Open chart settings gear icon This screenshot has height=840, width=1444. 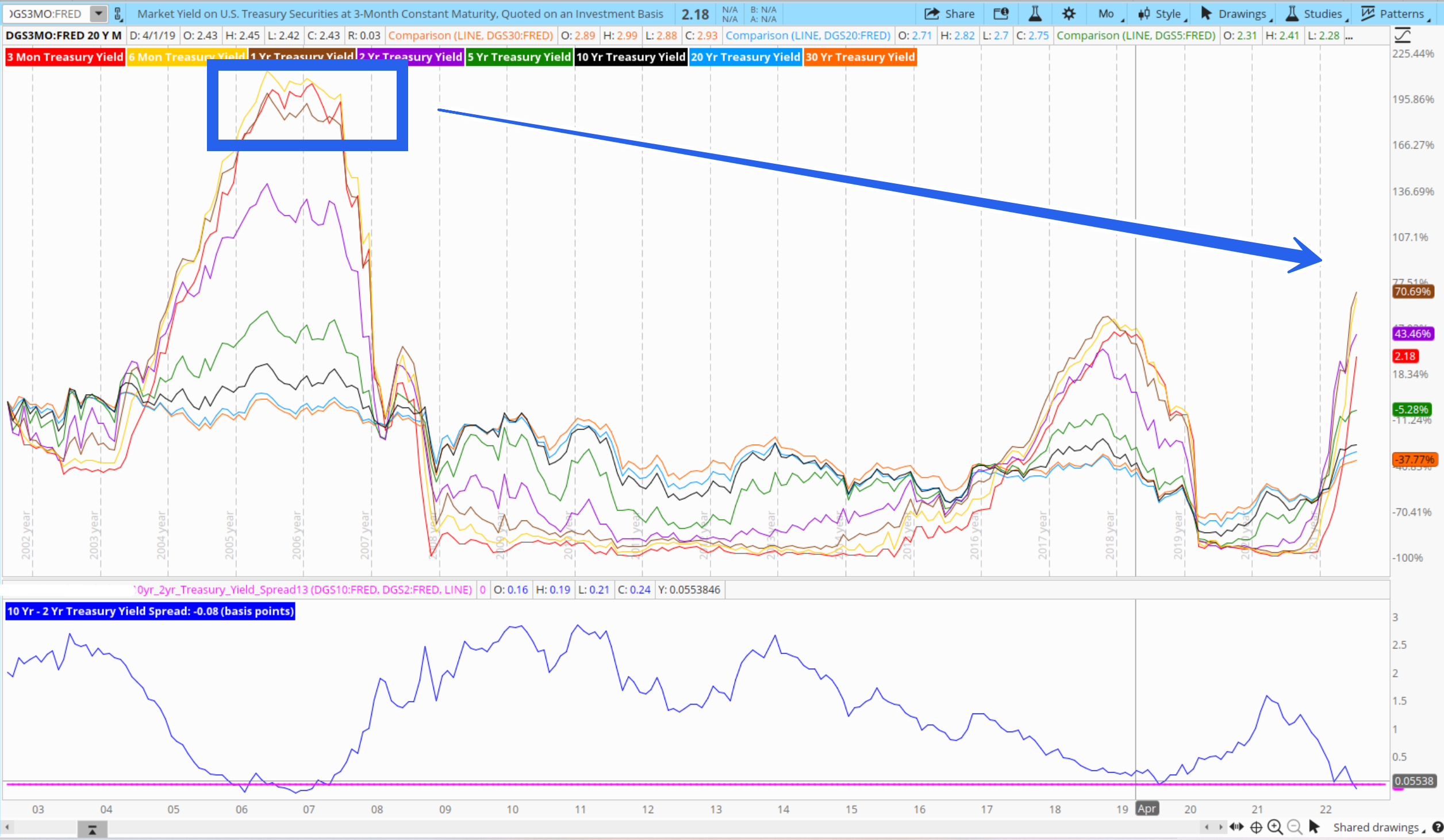click(1069, 14)
